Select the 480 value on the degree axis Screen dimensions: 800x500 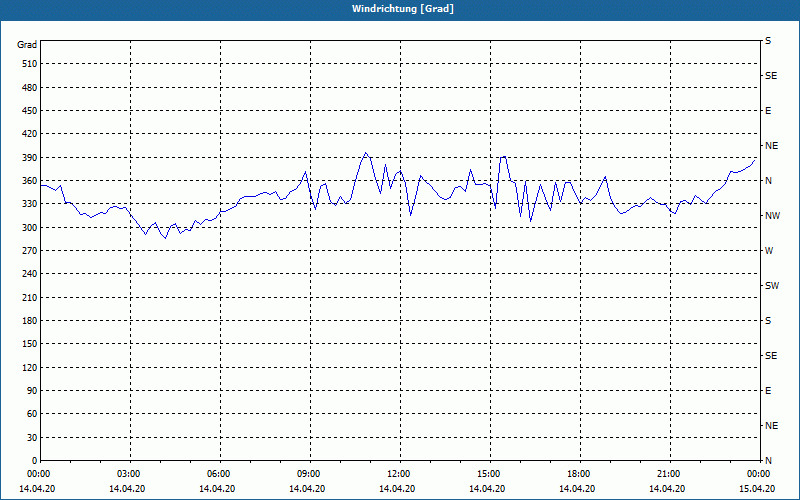30,87
